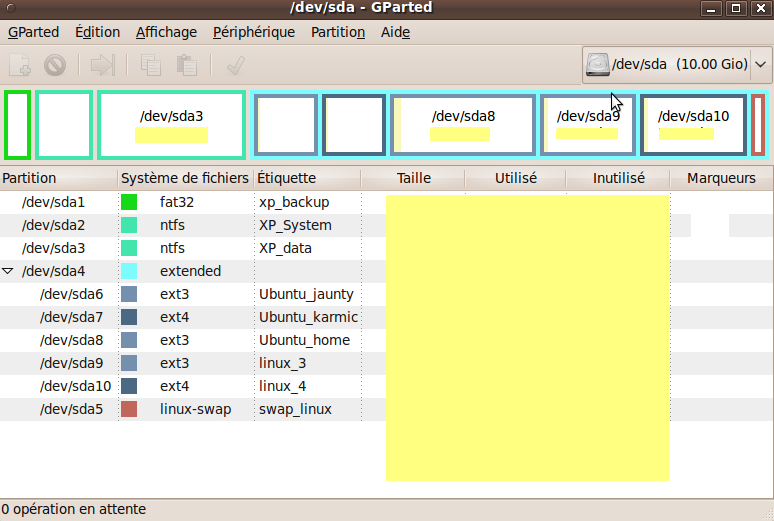
Task: Click the linux_3 label
Action: (282, 363)
